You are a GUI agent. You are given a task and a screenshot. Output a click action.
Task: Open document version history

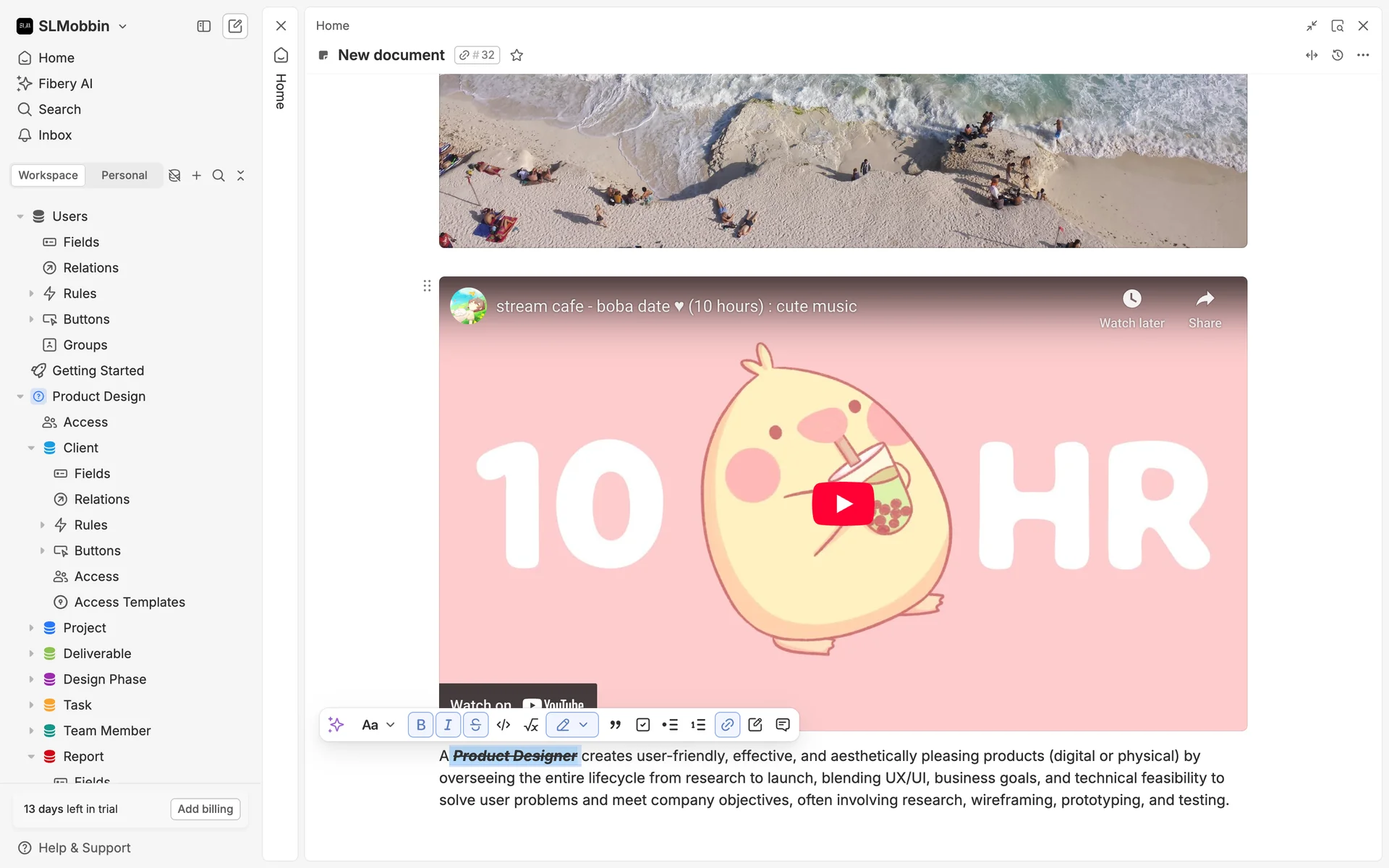(x=1338, y=55)
